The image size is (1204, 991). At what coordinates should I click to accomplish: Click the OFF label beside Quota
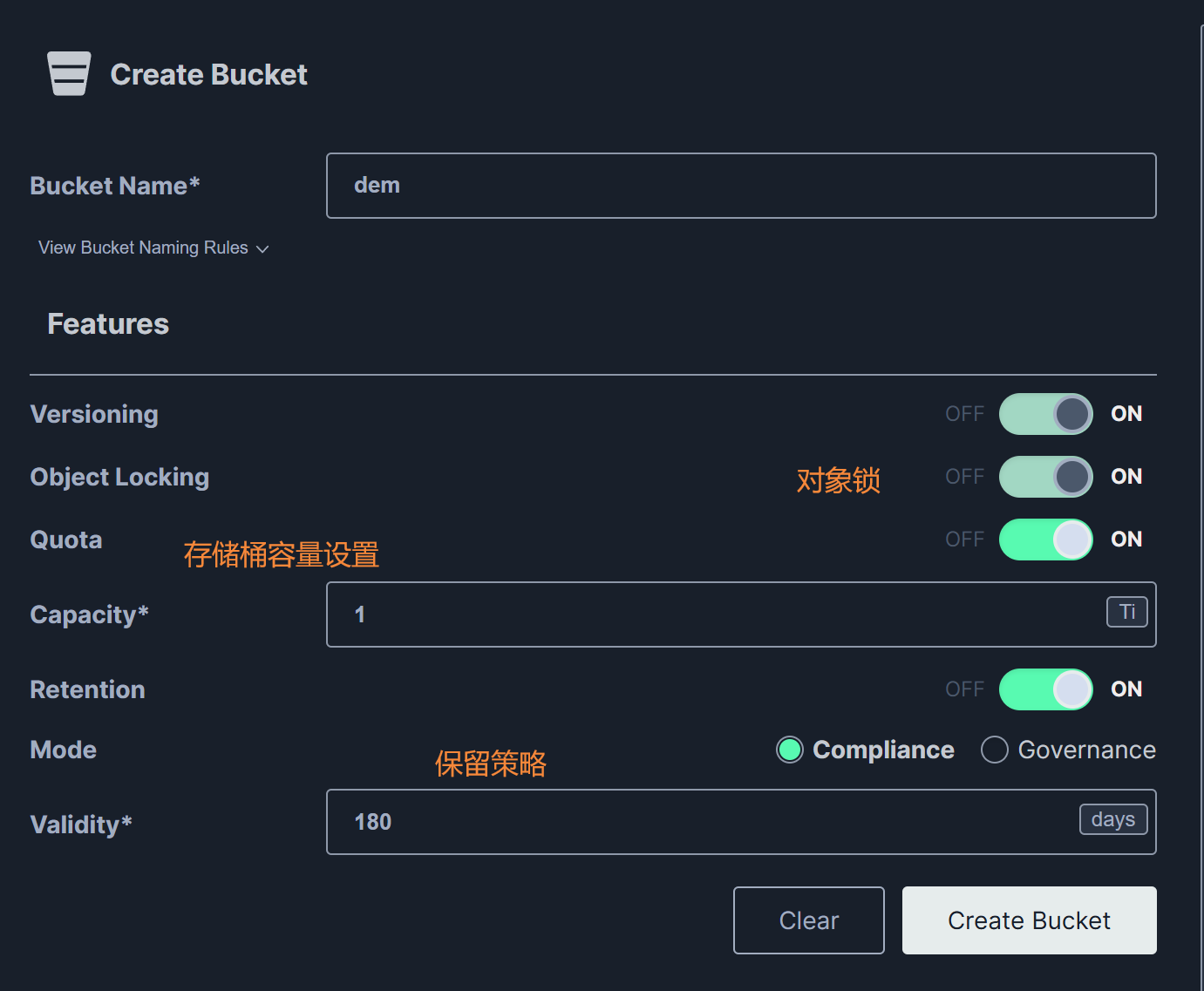964,540
